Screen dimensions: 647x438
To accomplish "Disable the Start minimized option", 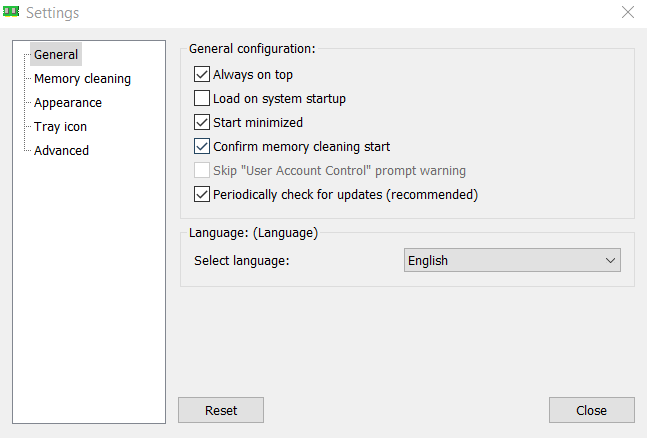I will (202, 122).
